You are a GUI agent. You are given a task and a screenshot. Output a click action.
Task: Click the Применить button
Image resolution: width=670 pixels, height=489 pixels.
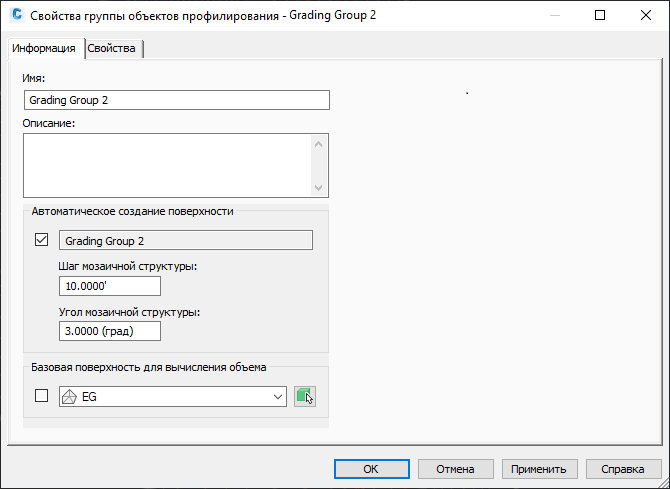point(539,469)
